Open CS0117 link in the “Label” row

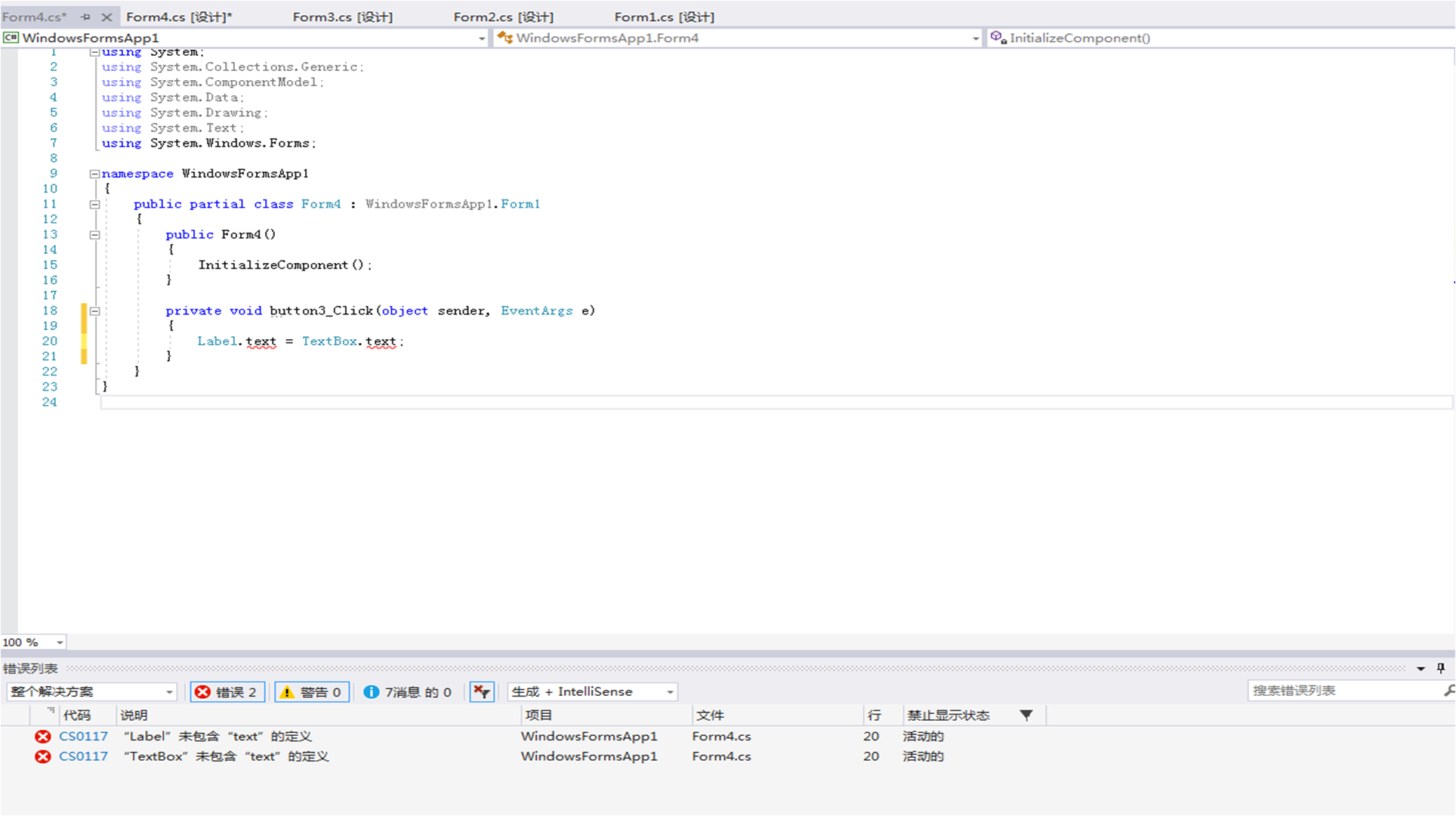point(83,736)
